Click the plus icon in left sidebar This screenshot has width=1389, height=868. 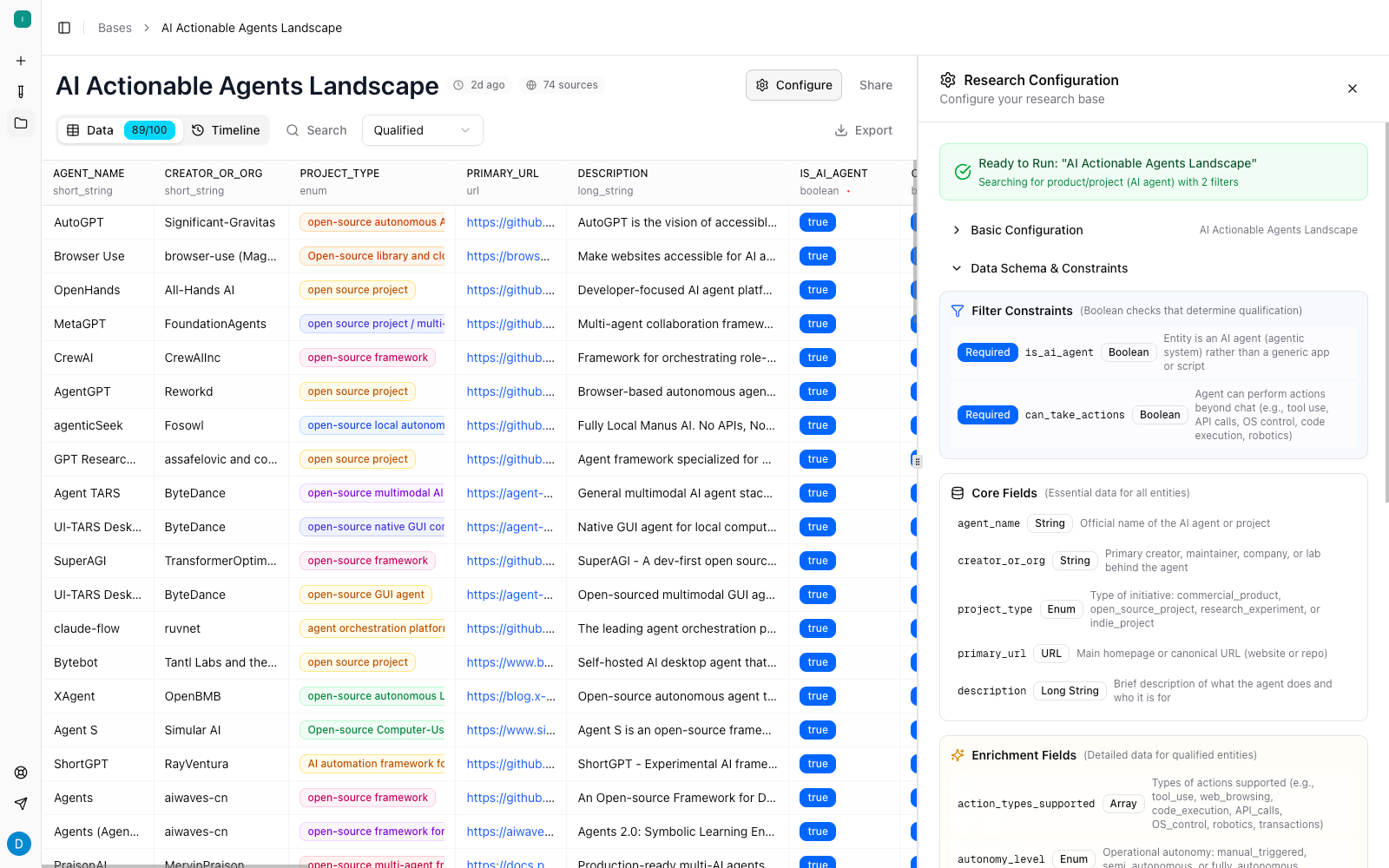21,61
